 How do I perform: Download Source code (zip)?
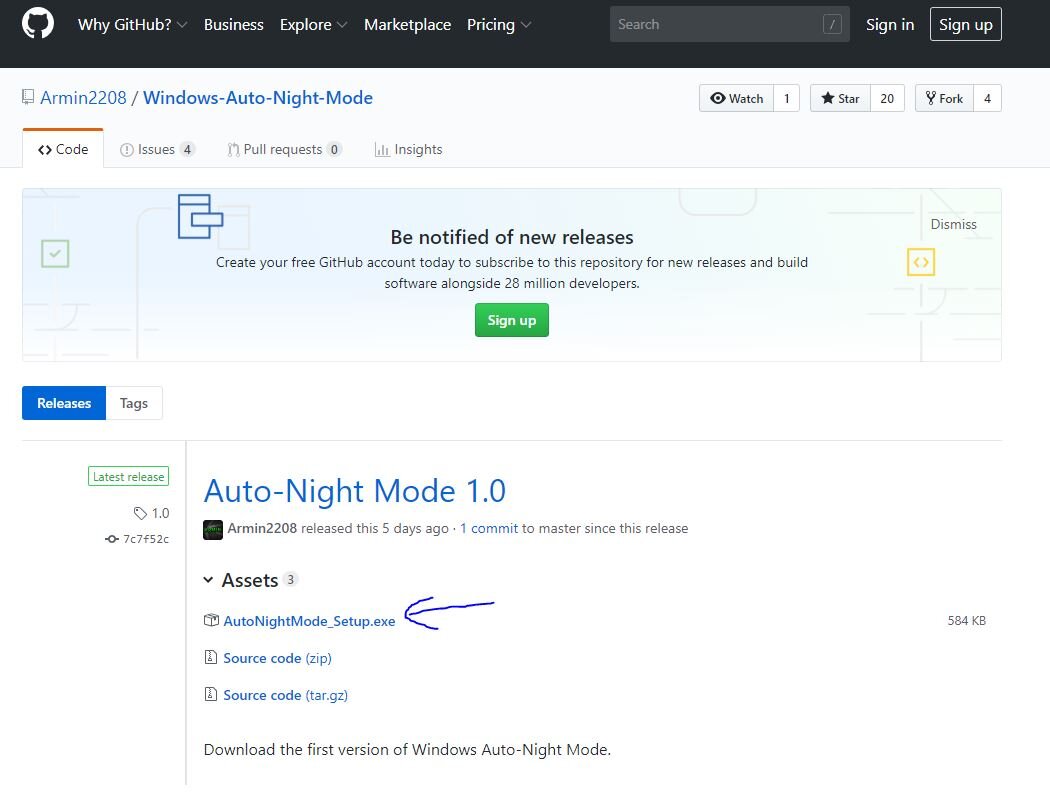coord(277,658)
